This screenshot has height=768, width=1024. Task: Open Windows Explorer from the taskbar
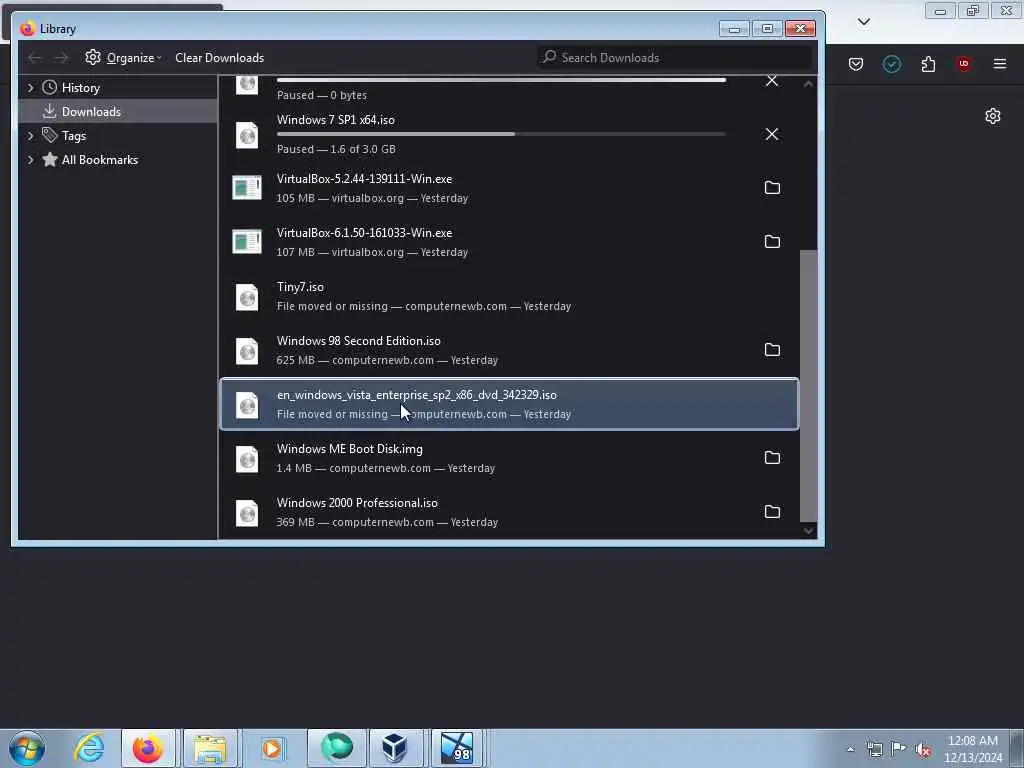[210, 748]
